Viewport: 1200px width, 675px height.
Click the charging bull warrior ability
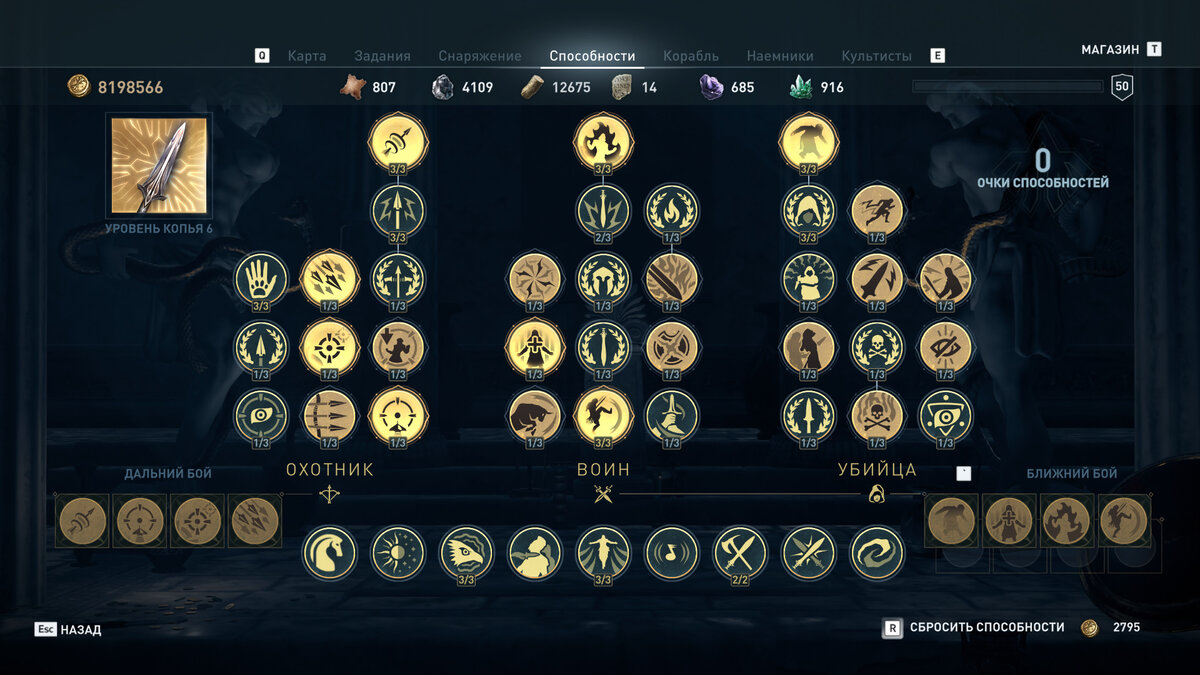point(535,416)
